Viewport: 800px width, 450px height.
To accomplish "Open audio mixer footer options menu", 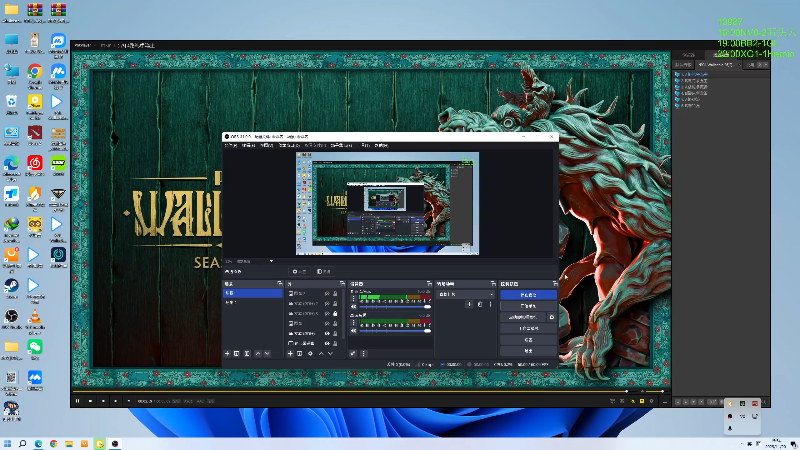I will (363, 354).
